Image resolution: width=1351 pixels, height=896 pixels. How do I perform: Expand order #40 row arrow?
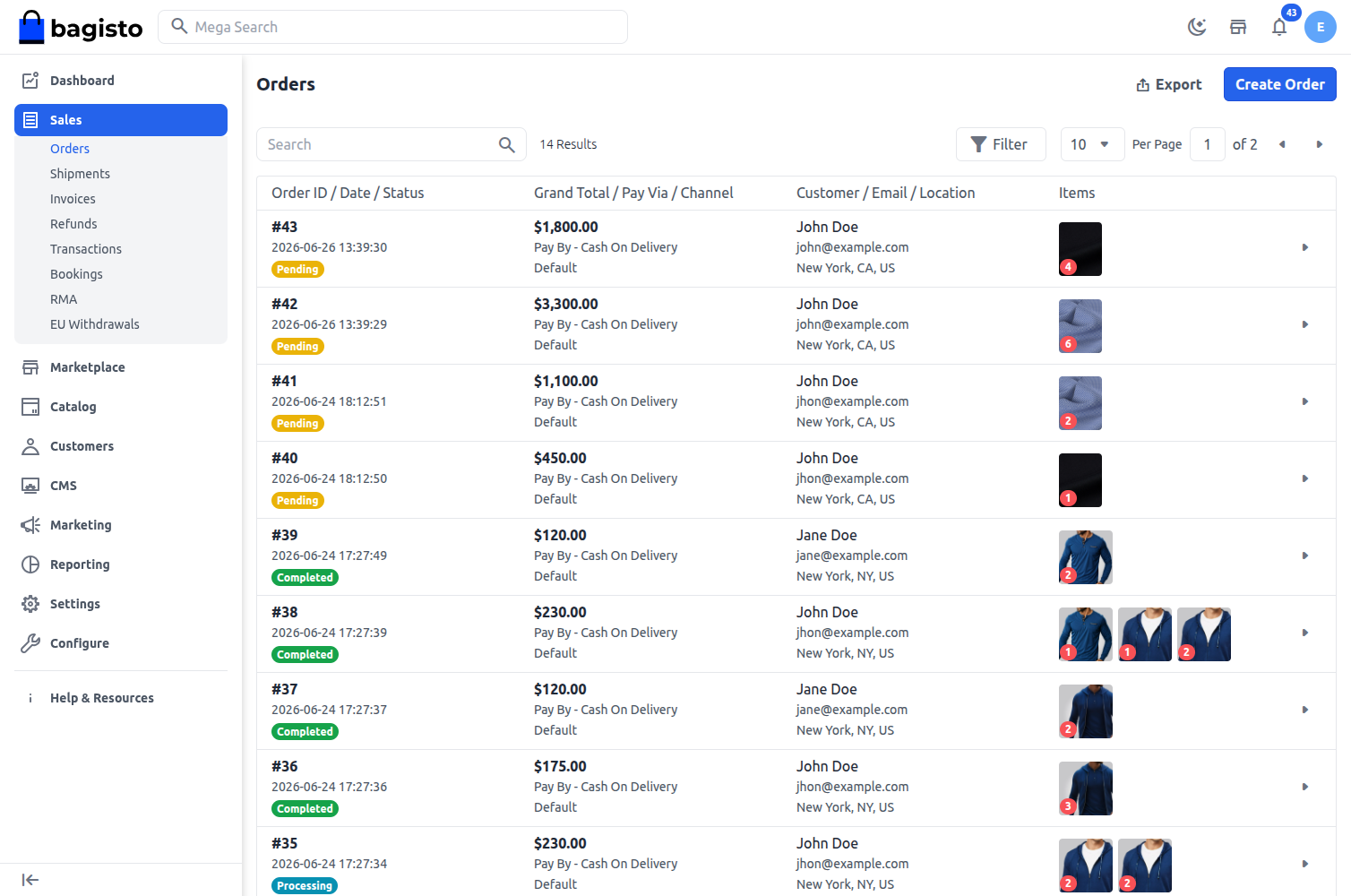coord(1305,478)
